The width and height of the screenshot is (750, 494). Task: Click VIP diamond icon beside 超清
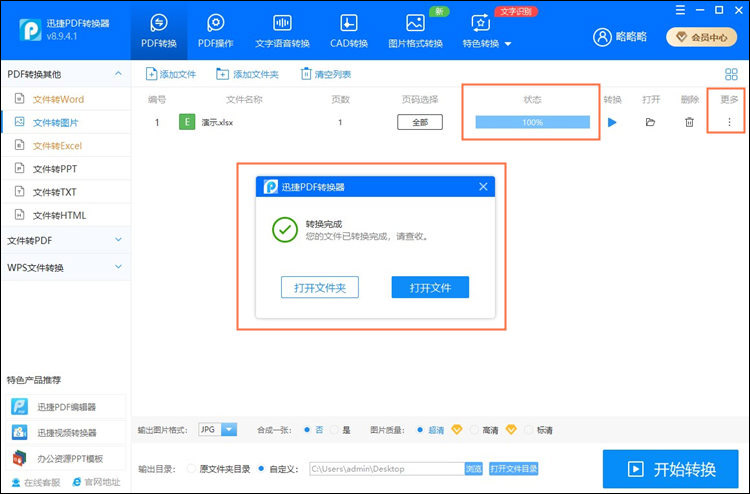coord(457,429)
